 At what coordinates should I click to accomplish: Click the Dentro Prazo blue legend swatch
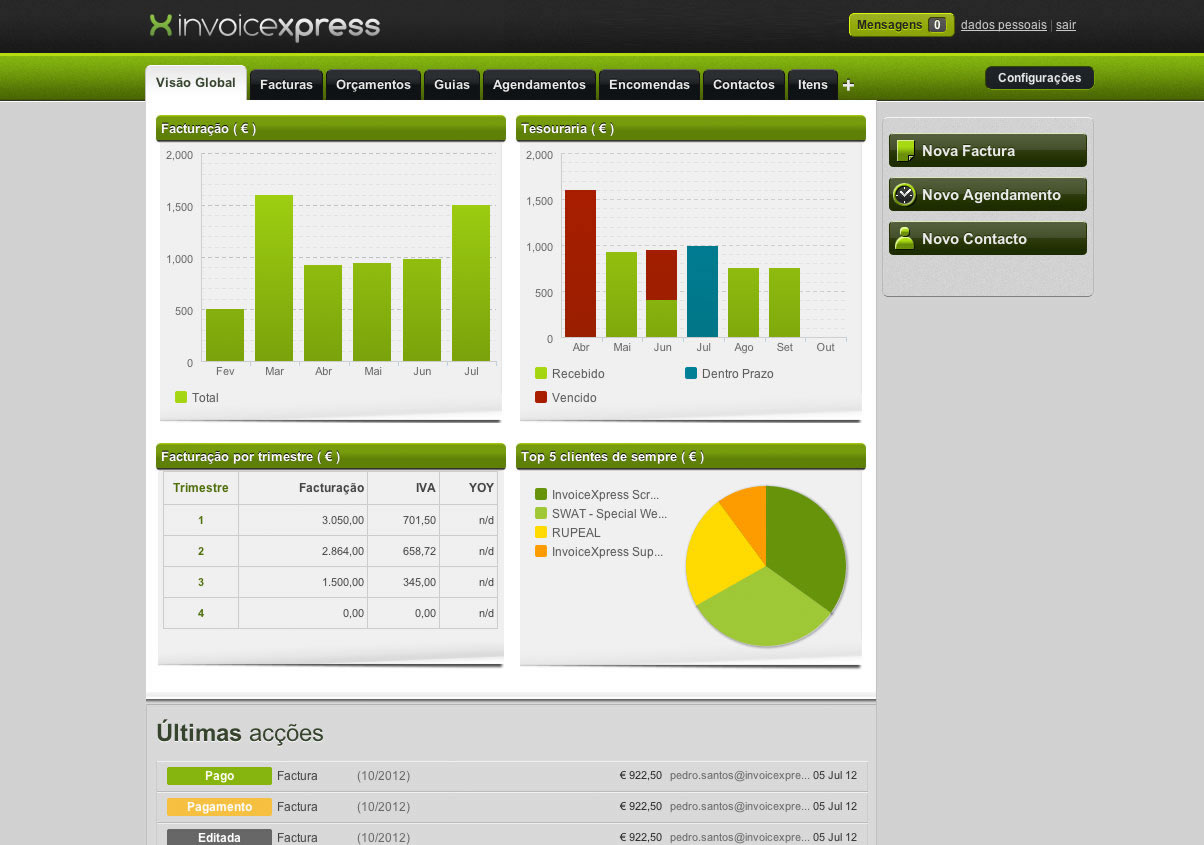coord(691,374)
